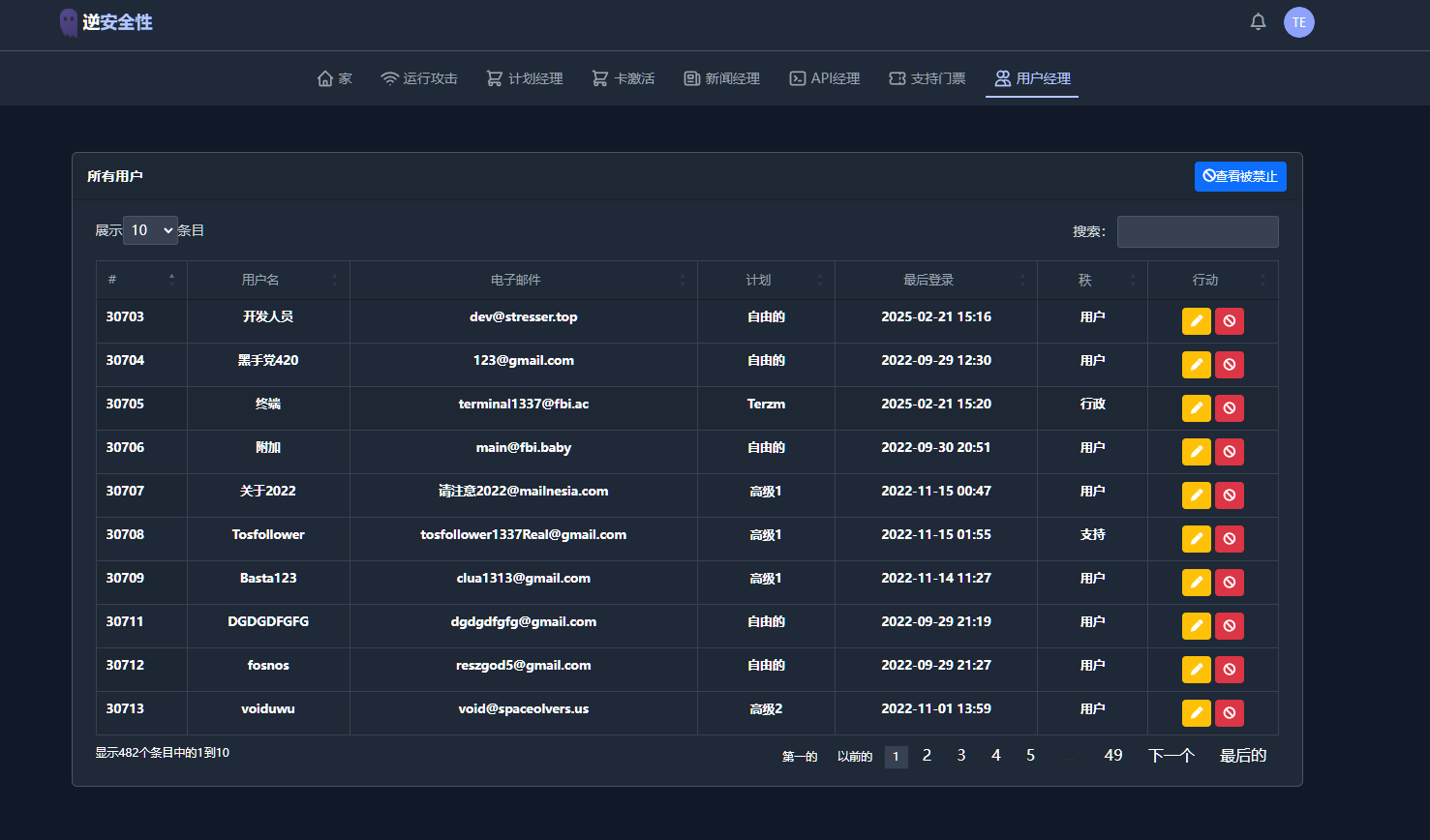Click username 黑手党420
The image size is (1430, 840).
point(268,360)
